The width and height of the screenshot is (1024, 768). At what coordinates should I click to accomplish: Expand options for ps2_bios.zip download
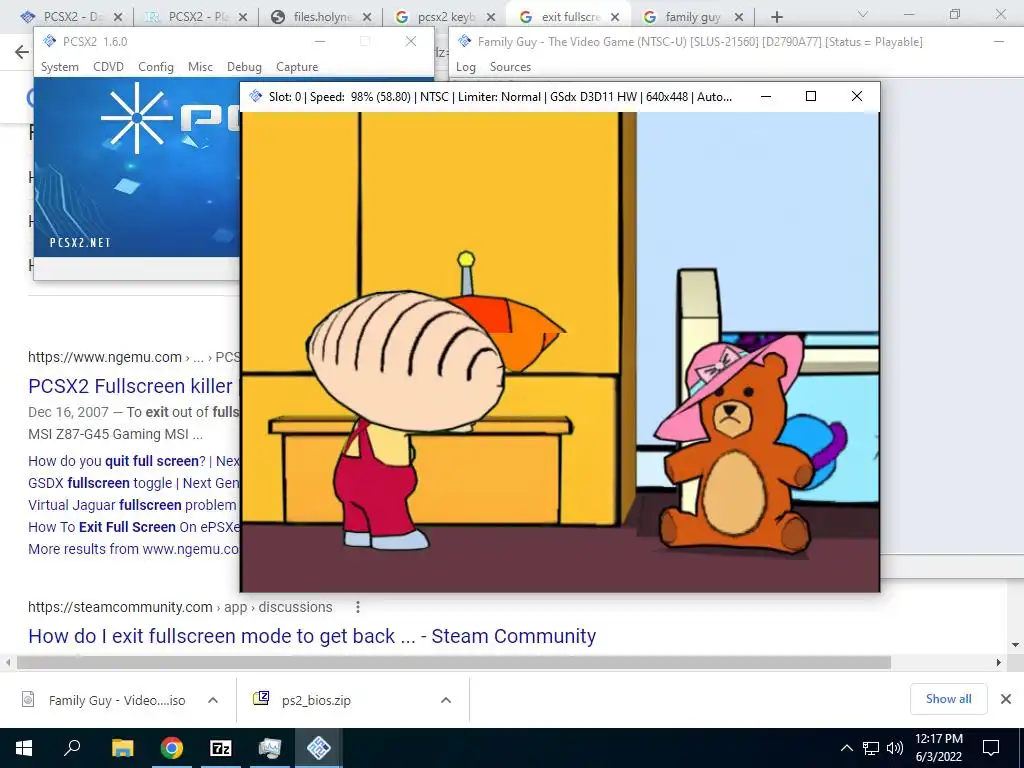click(x=446, y=700)
